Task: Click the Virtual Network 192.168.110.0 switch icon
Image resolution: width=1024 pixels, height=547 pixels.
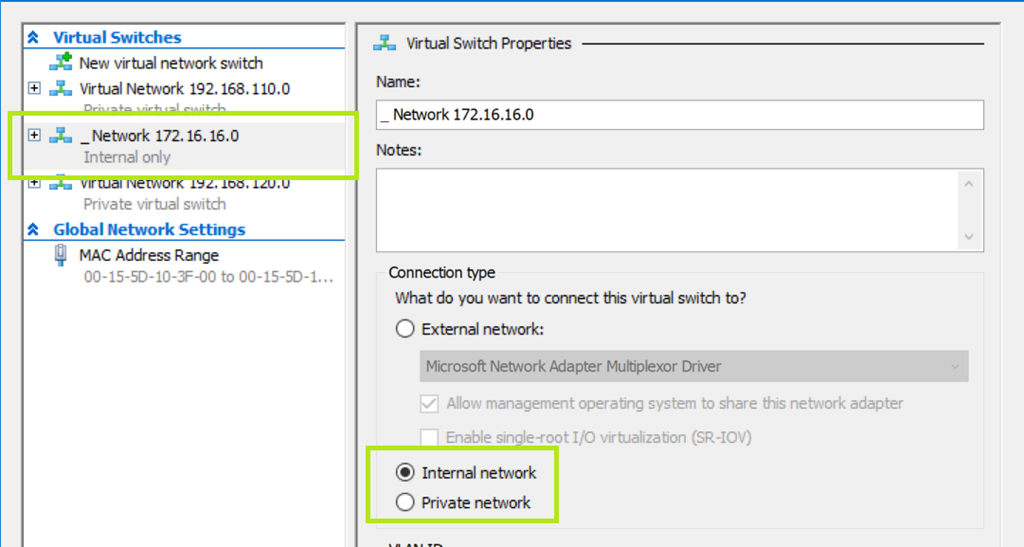Action: pos(61,88)
